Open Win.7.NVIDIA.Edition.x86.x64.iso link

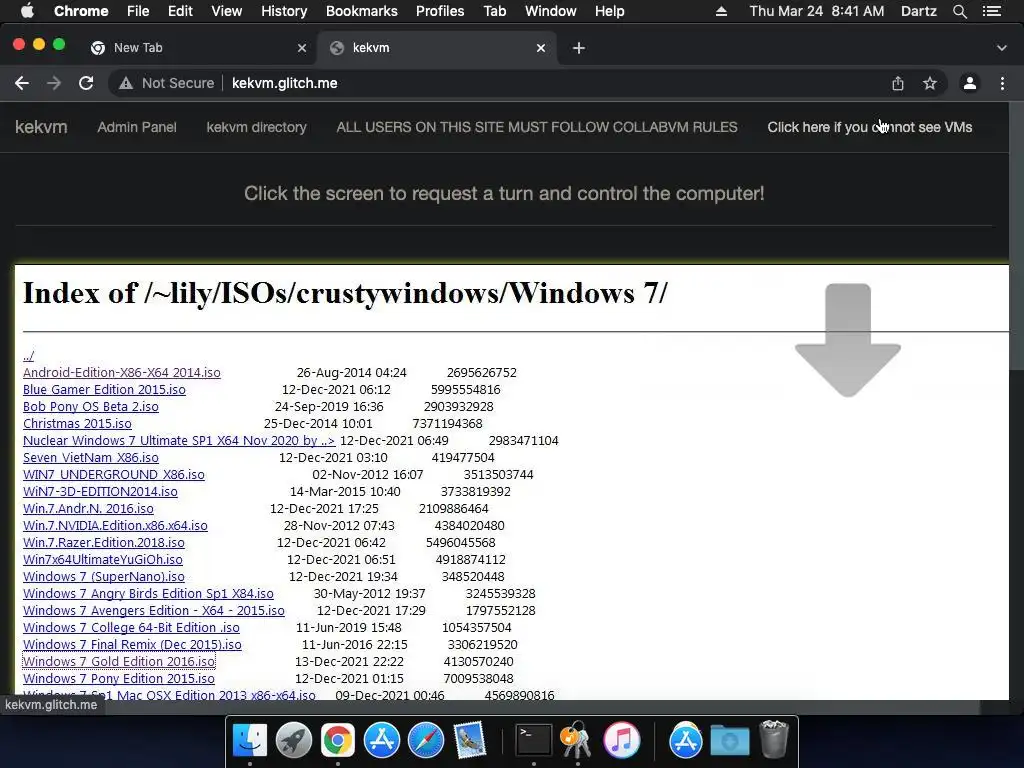coord(115,525)
